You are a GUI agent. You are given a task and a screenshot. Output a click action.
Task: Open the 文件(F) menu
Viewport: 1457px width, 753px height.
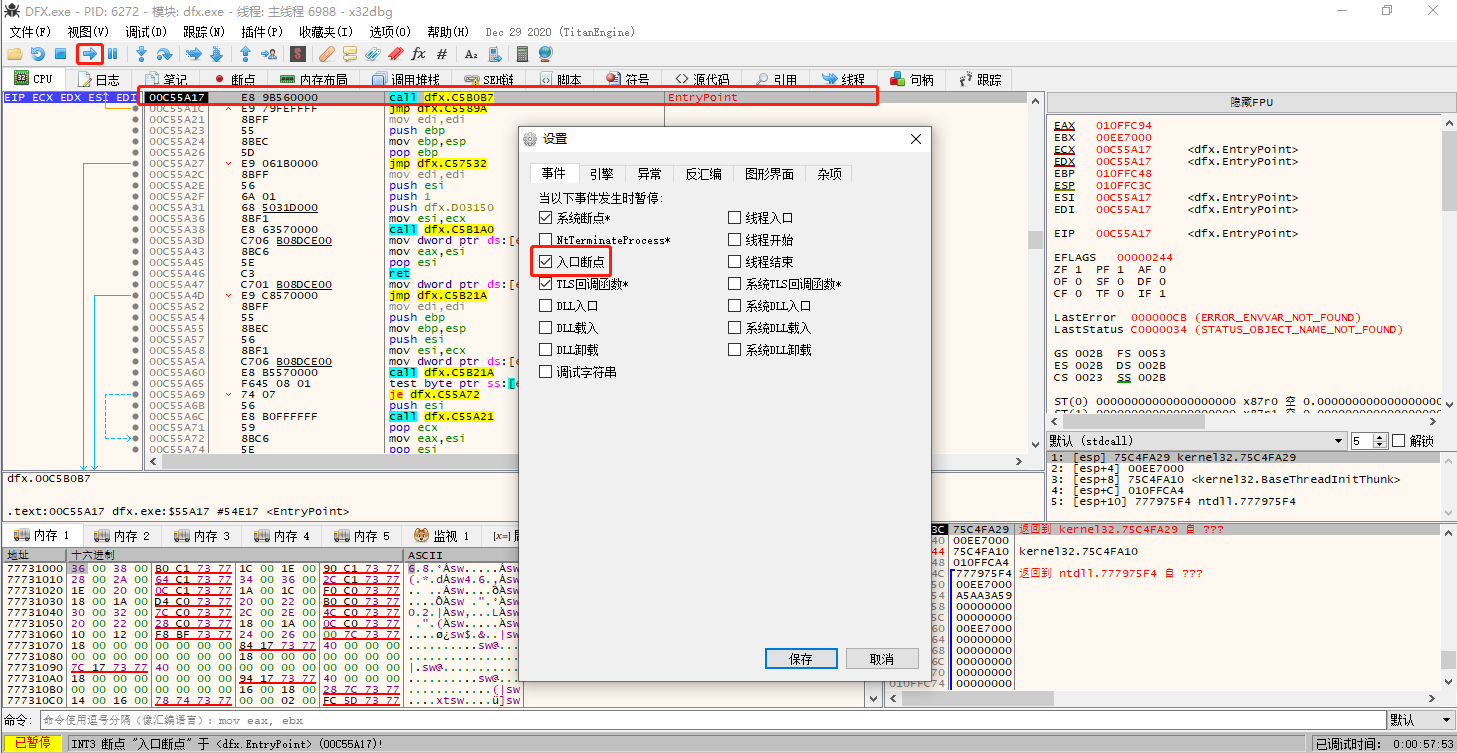tap(30, 32)
